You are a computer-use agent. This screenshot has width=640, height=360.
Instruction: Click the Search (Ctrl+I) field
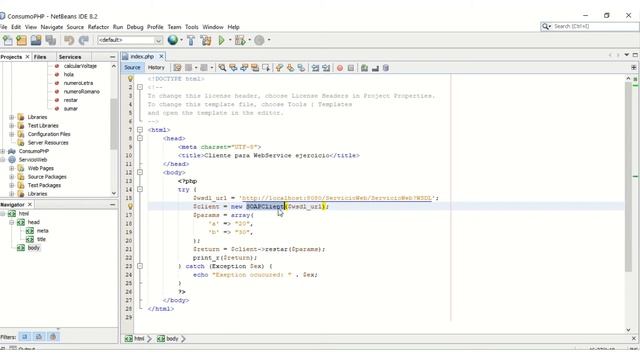pyautogui.click(x=590, y=26)
